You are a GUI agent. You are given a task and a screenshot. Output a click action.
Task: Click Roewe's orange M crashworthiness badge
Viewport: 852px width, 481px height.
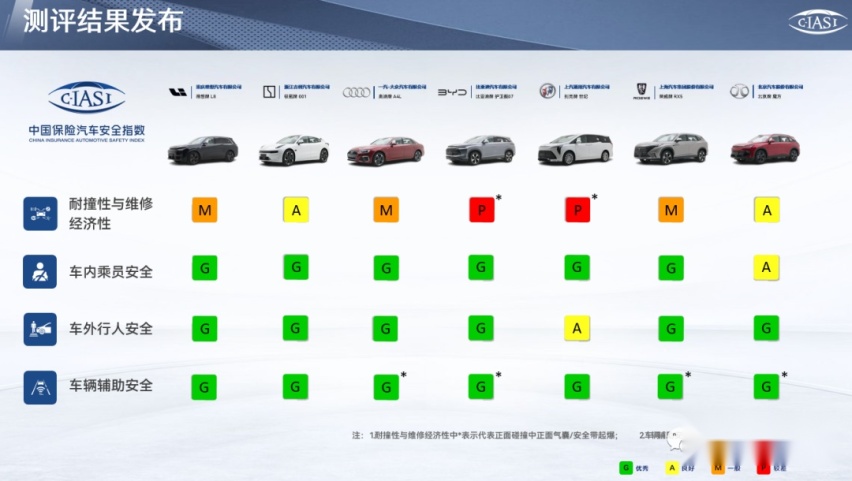(671, 210)
